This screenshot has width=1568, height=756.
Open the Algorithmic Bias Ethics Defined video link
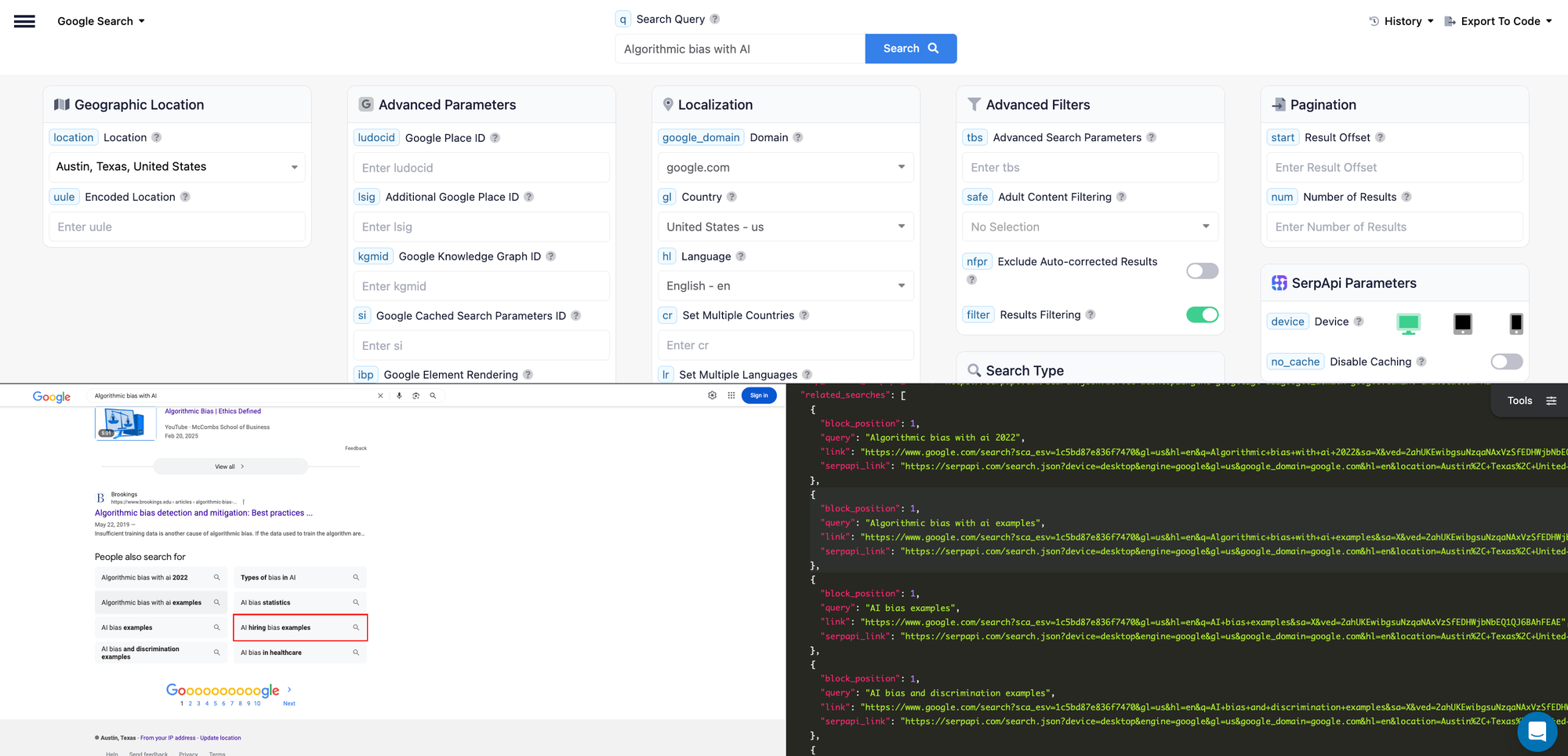click(212, 411)
